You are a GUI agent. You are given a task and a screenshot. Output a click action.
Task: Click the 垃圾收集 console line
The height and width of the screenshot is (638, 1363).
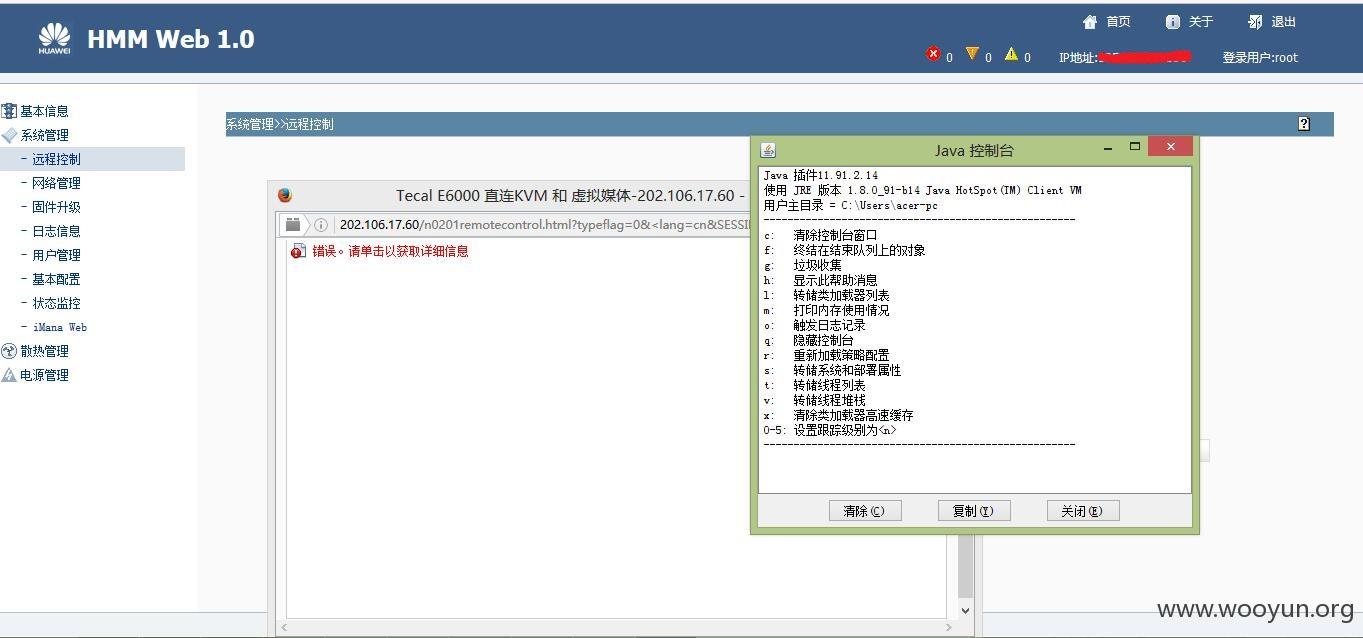click(x=817, y=265)
